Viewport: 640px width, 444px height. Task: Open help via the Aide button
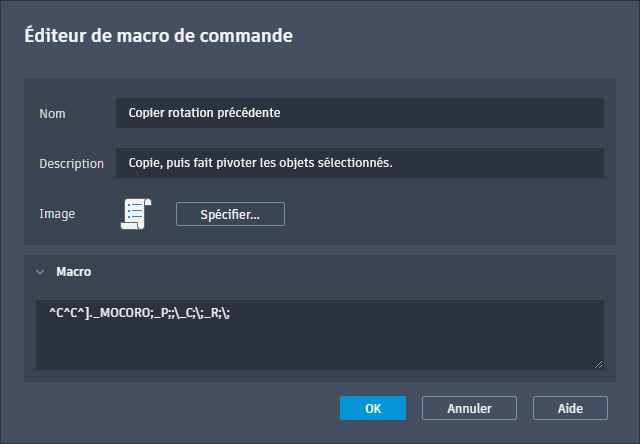click(570, 408)
